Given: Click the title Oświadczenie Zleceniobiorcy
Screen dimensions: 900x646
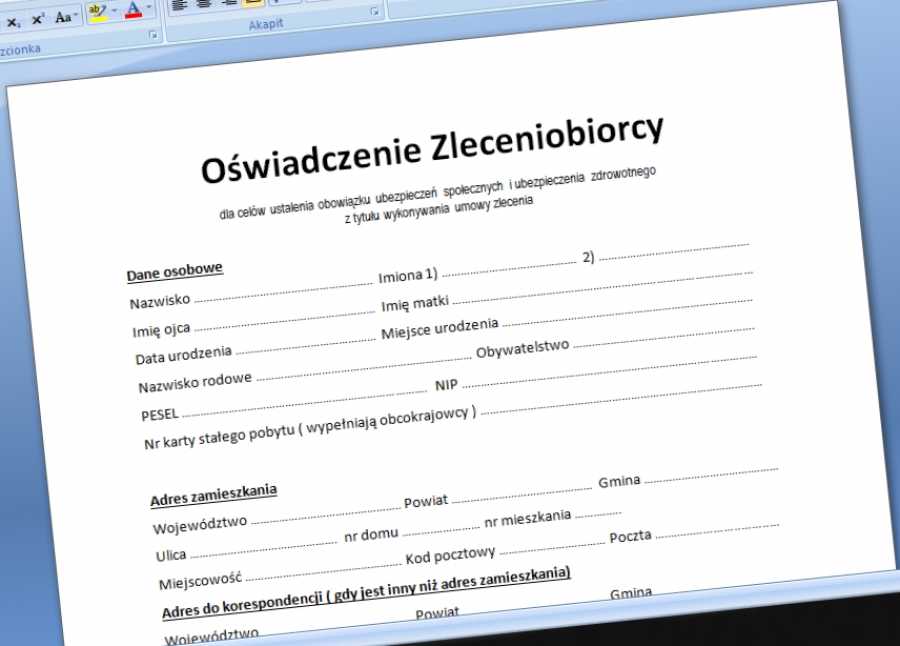Looking at the screenshot, I should 432,150.
